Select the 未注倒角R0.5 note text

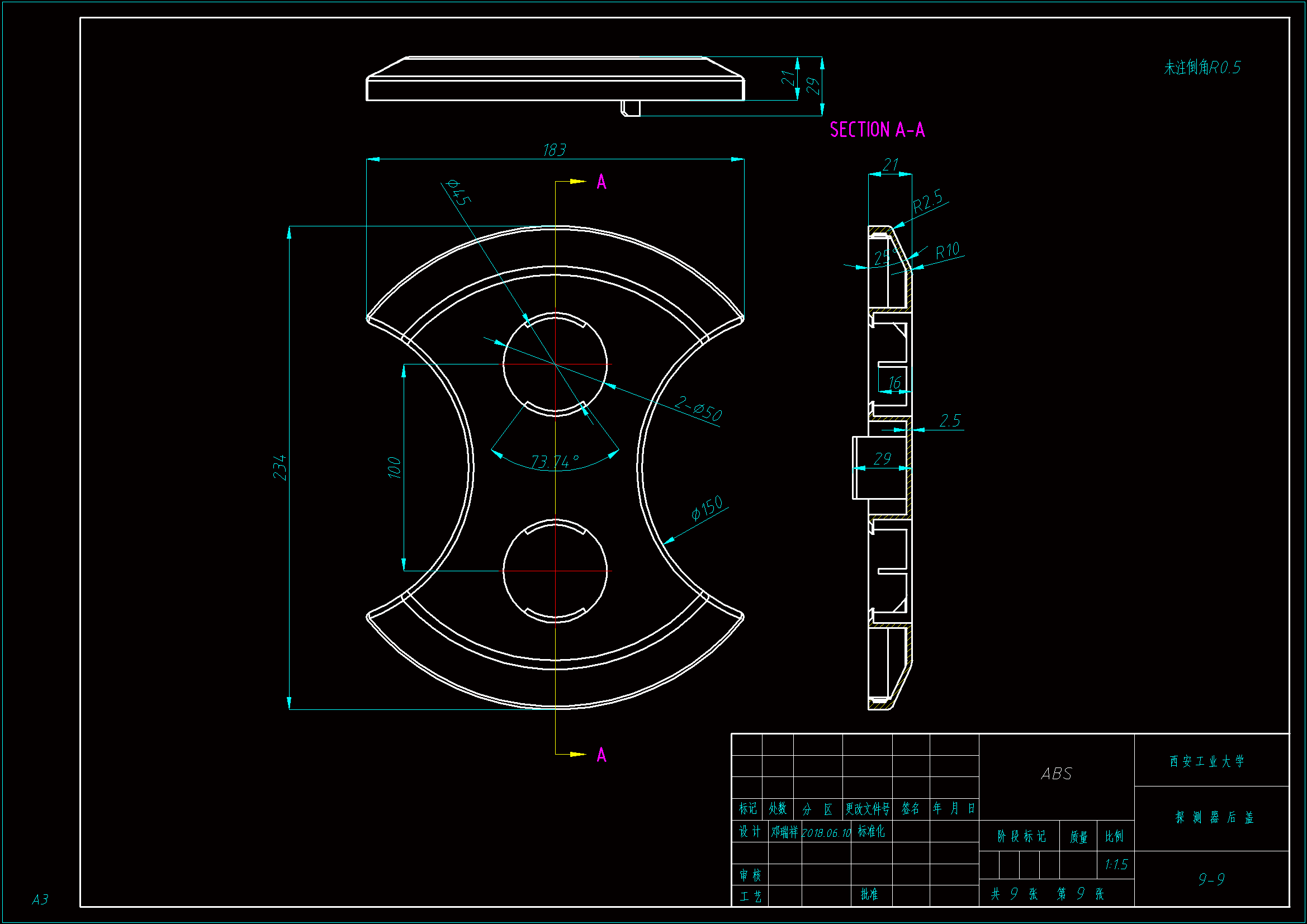click(1202, 68)
